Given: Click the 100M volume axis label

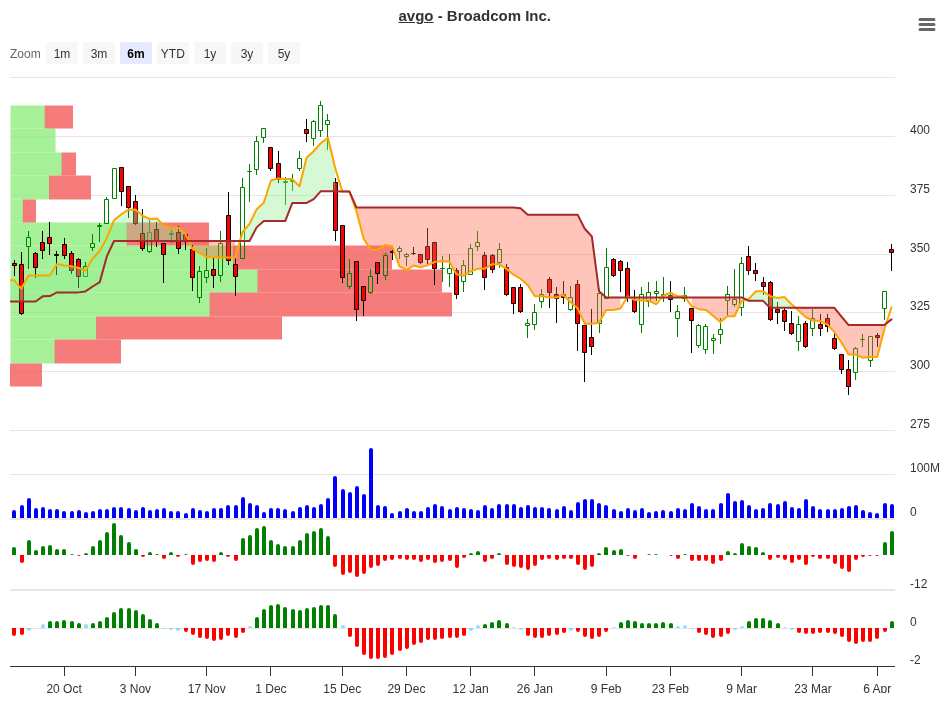Looking at the screenshot, I should click(x=925, y=468).
